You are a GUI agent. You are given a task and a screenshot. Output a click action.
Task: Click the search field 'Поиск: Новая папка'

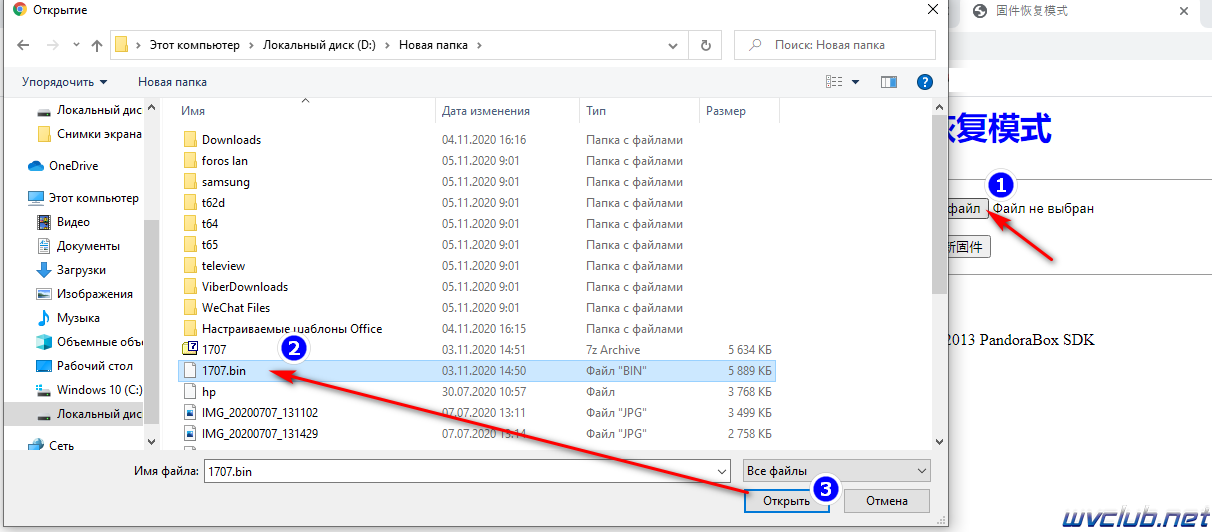pyautogui.click(x=835, y=45)
